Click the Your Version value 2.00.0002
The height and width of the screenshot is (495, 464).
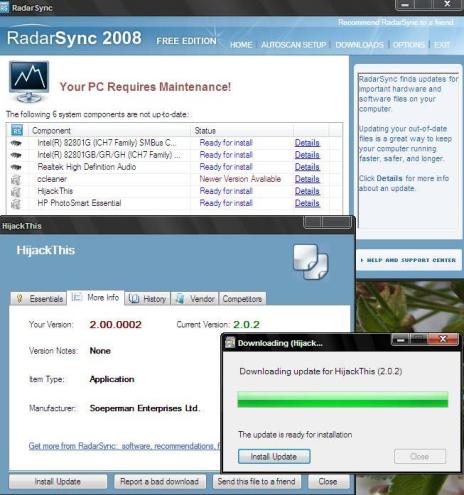coord(116,325)
